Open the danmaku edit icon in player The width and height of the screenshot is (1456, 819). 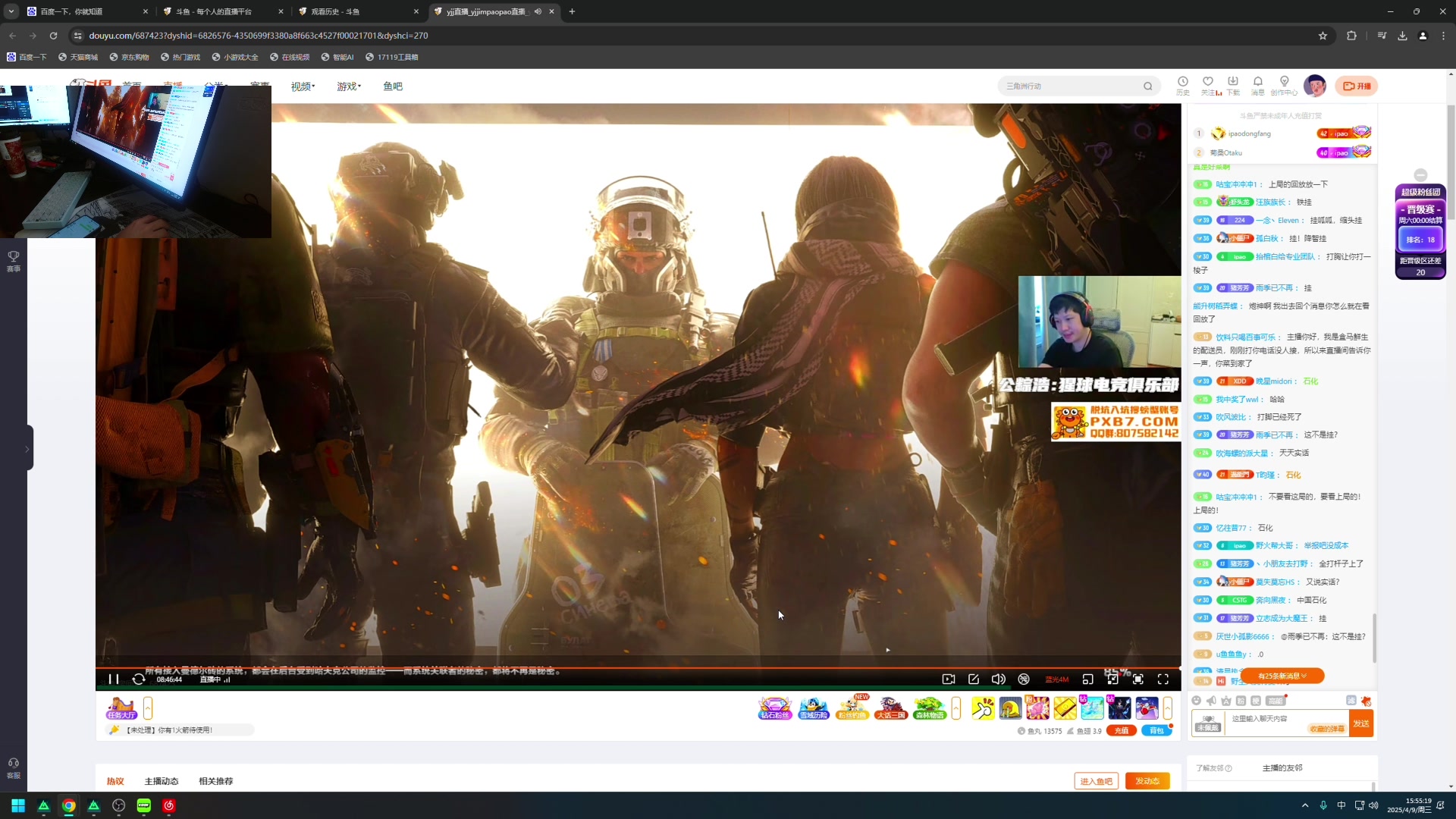coord(974,679)
